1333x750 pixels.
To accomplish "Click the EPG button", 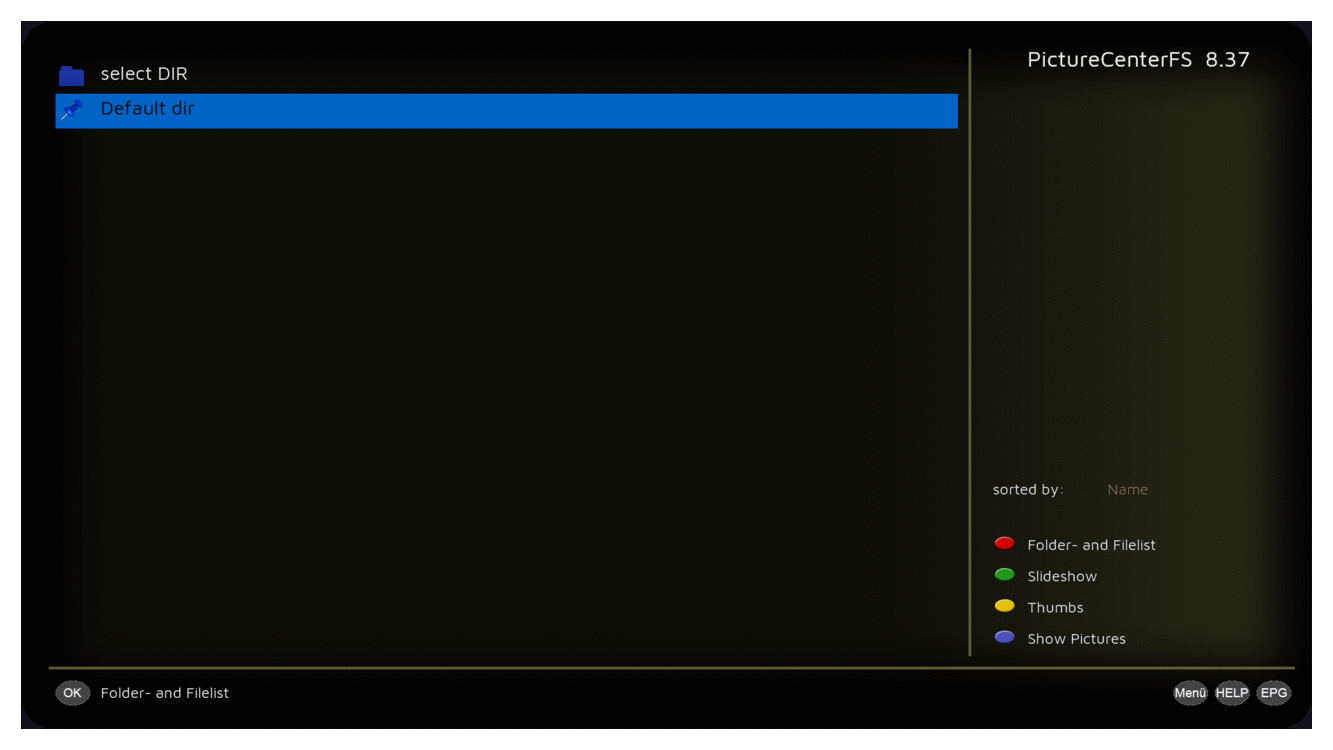I will point(1274,693).
